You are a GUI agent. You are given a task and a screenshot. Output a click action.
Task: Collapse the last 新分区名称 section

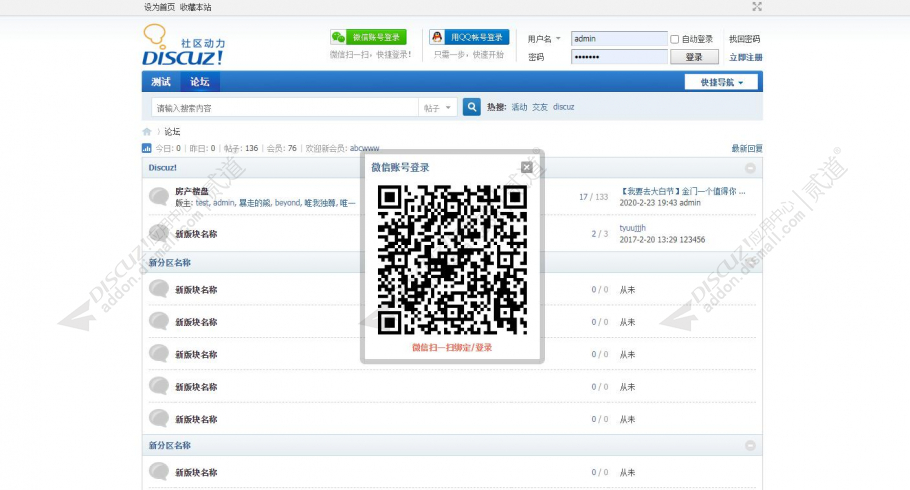750,446
